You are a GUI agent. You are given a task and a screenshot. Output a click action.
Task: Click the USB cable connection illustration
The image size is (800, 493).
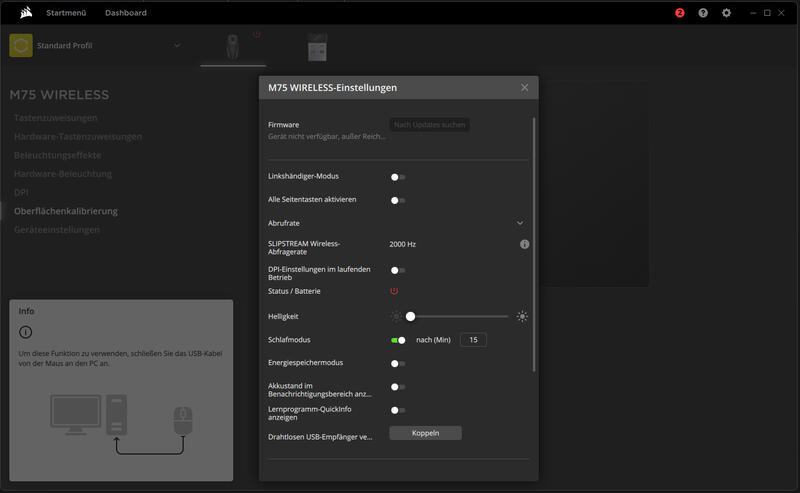pyautogui.click(x=121, y=424)
